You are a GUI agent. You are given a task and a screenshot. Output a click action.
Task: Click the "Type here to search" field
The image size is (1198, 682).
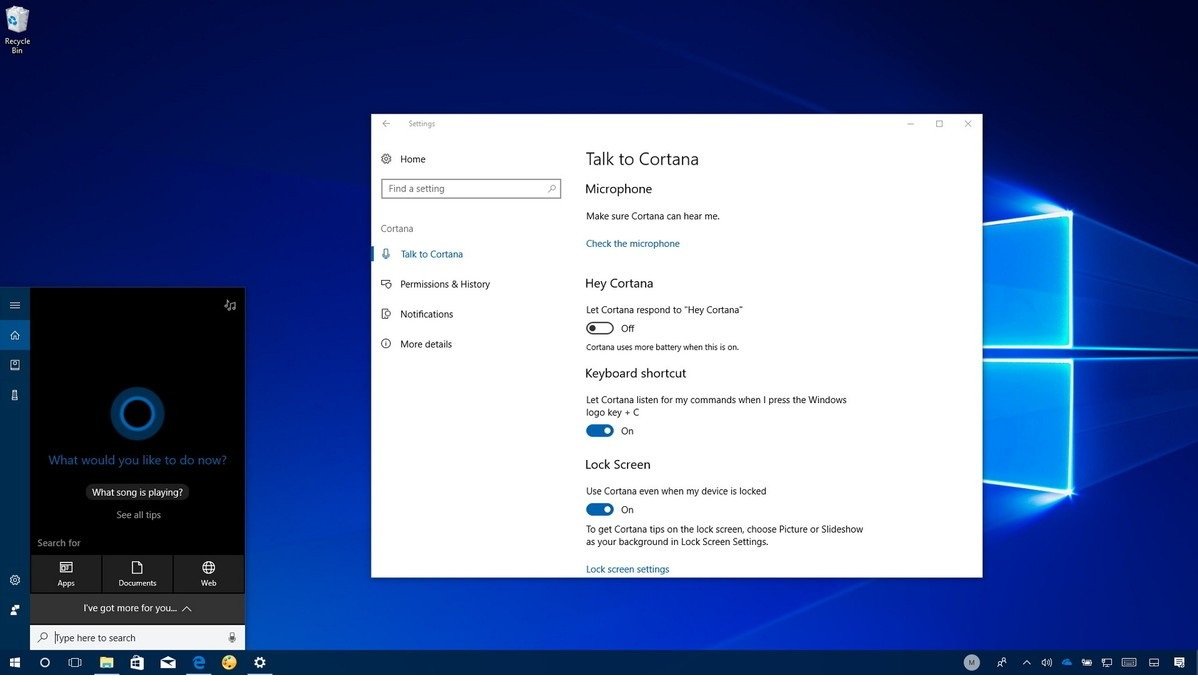pos(138,638)
